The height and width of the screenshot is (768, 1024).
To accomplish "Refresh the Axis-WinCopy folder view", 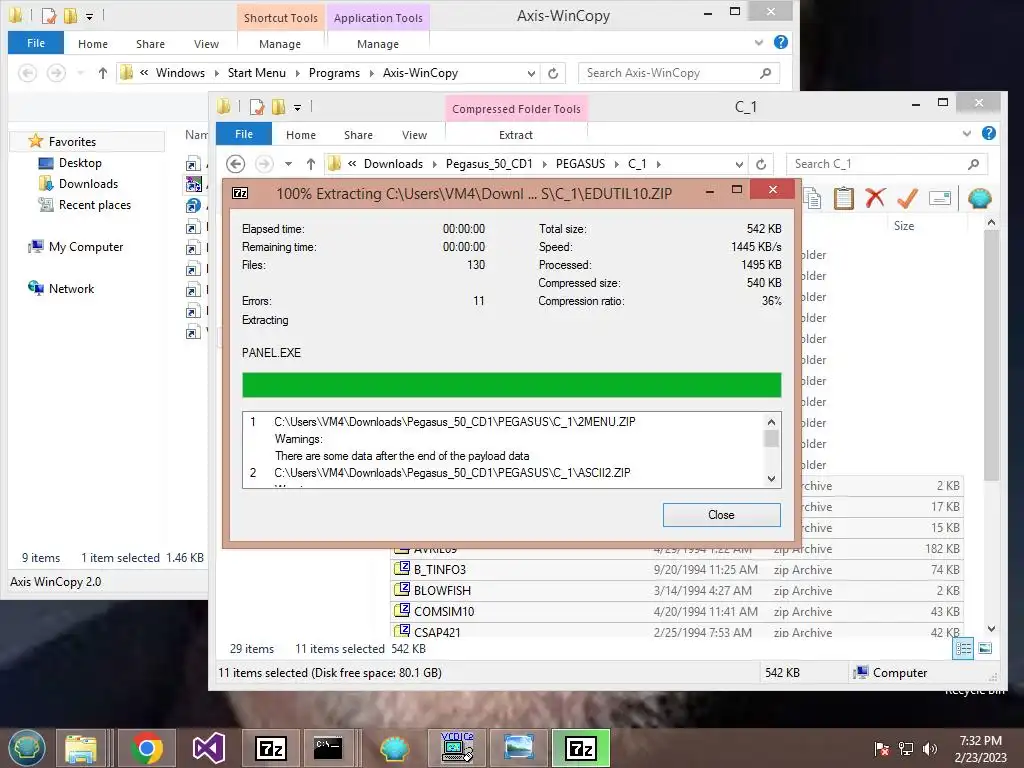I will coord(553,73).
